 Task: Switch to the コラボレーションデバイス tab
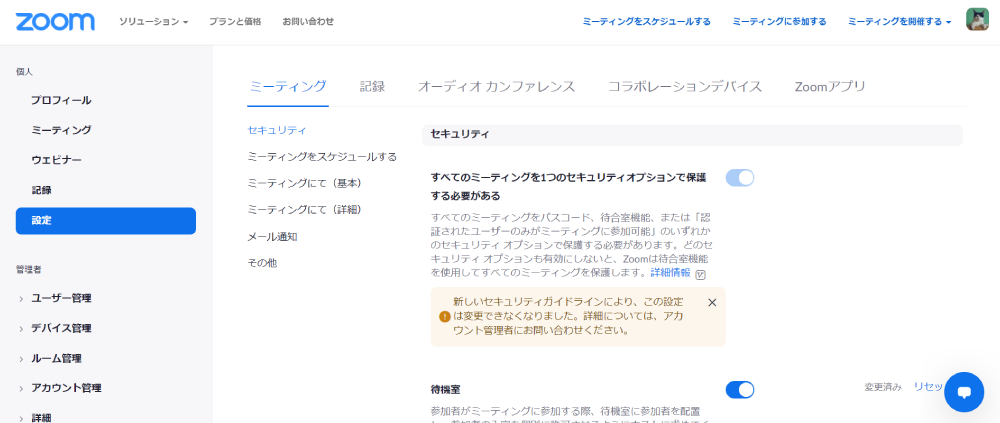(685, 87)
